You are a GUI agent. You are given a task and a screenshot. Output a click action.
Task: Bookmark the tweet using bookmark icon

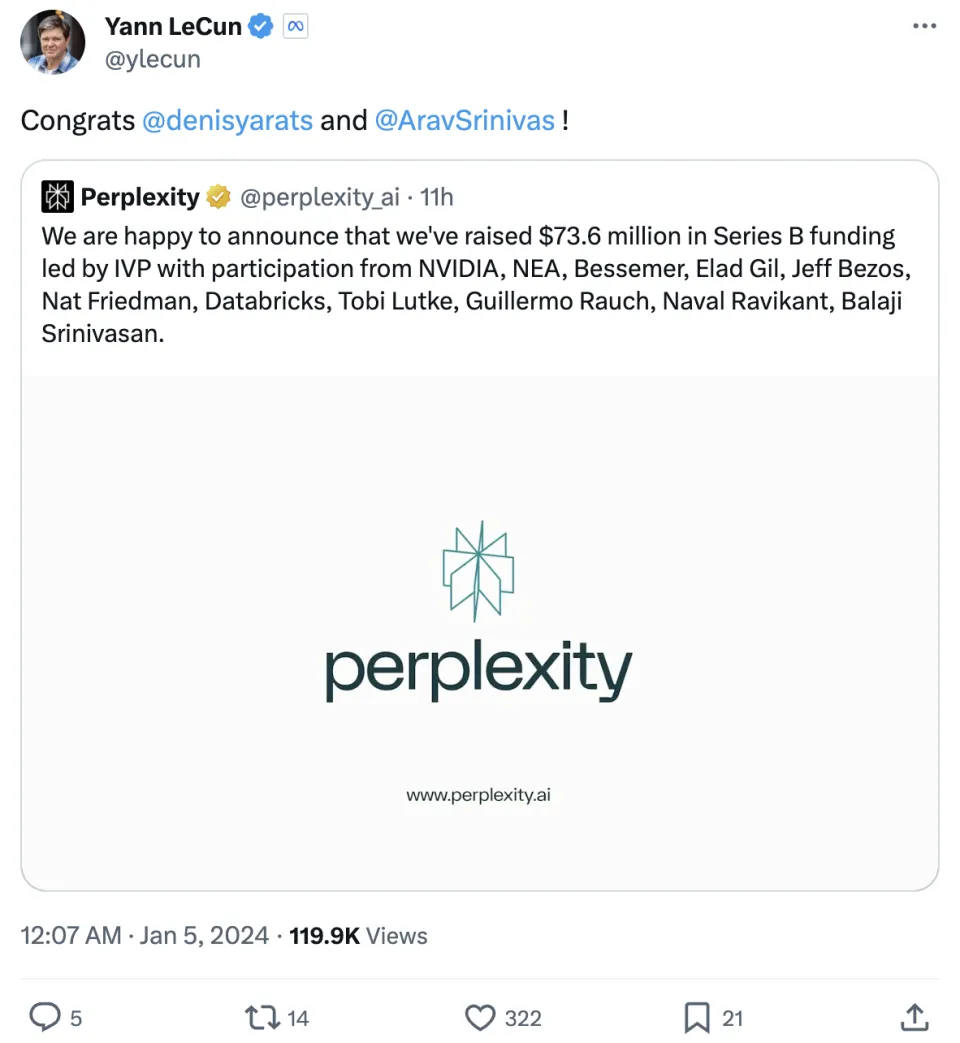click(697, 1018)
